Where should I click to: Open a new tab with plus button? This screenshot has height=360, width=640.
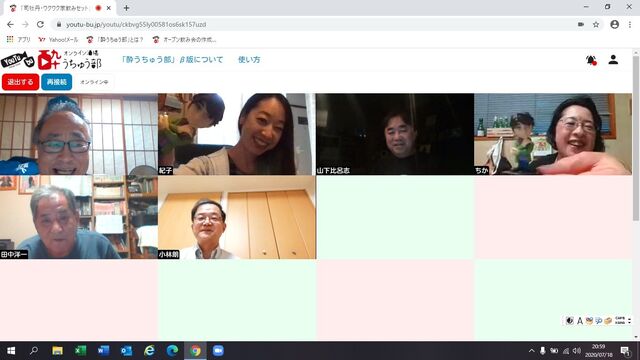pos(126,8)
